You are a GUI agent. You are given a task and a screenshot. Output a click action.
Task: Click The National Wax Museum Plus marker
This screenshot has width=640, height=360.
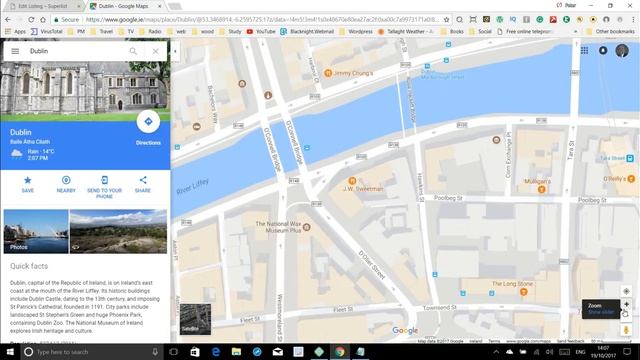point(307,227)
